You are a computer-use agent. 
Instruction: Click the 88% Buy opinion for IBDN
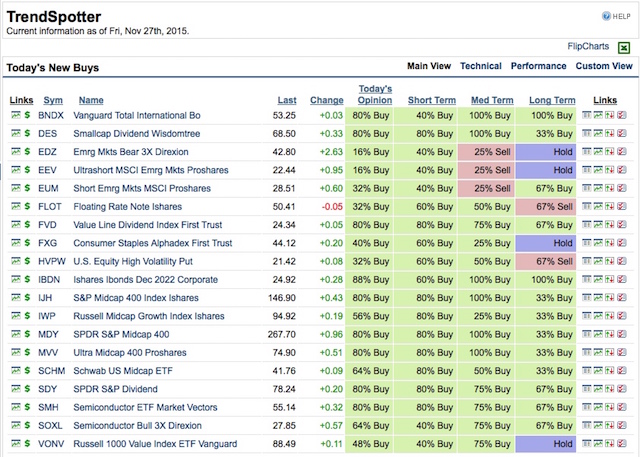pos(371,280)
